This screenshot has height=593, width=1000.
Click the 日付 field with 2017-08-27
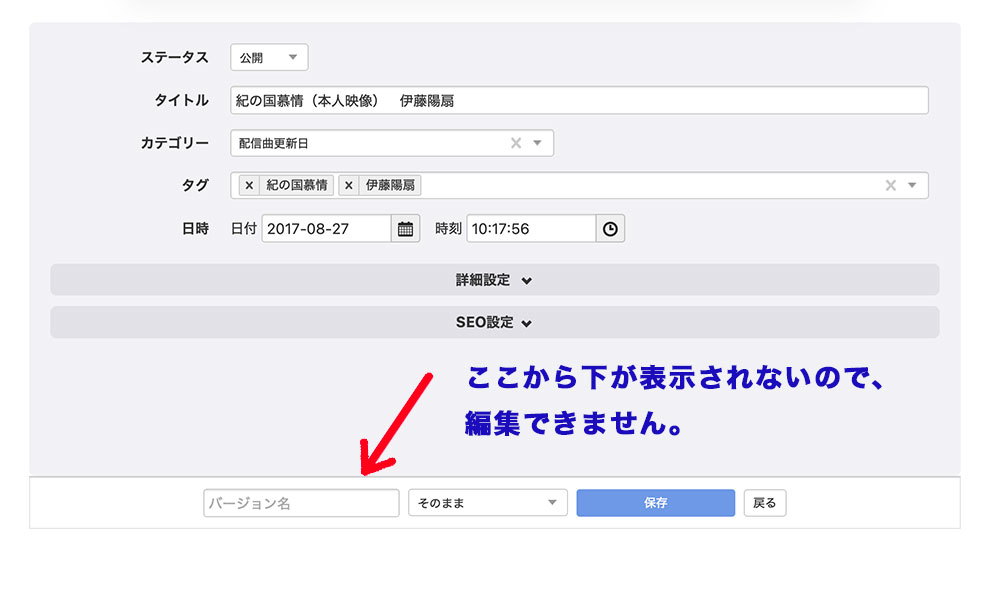click(325, 229)
